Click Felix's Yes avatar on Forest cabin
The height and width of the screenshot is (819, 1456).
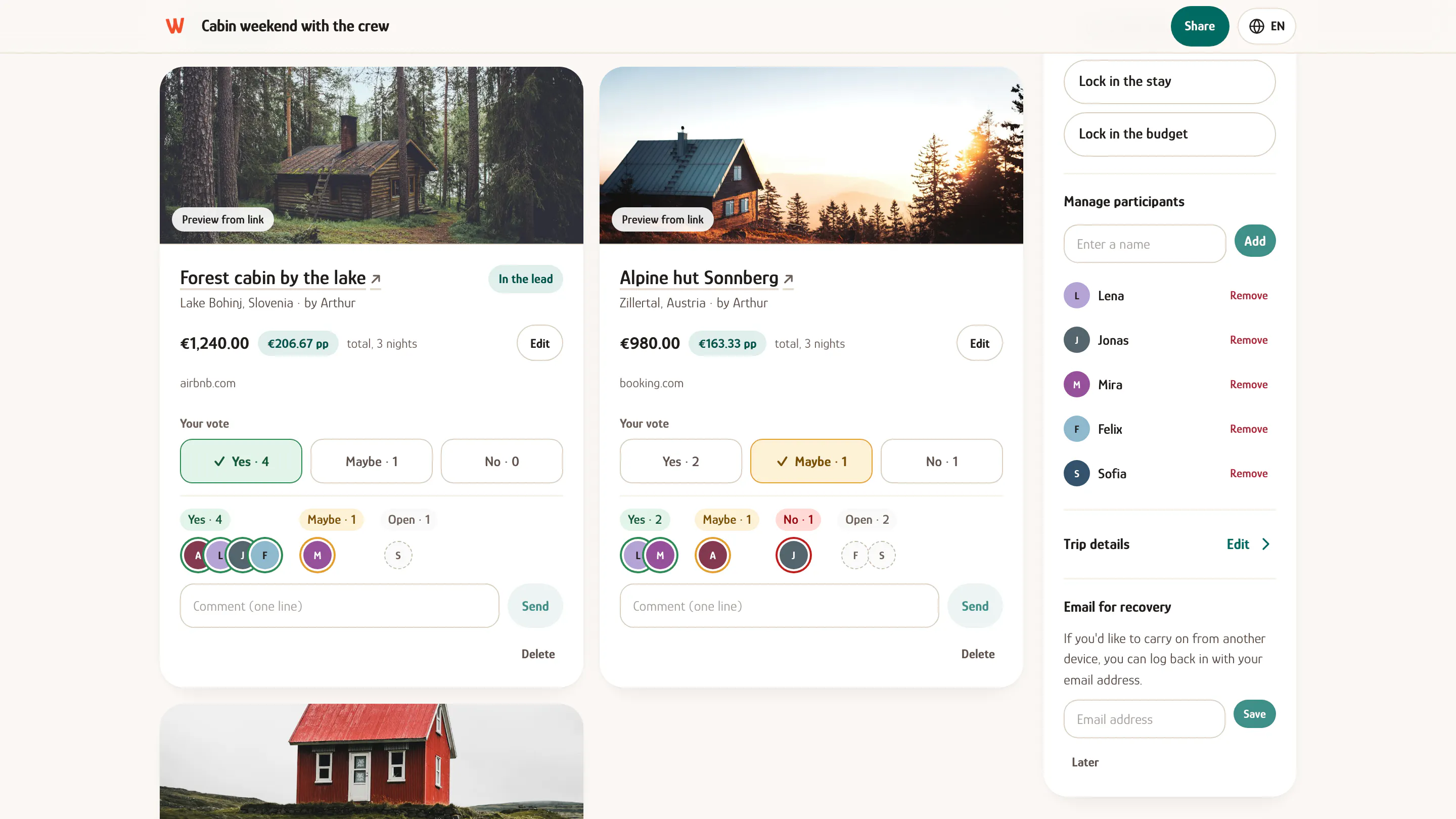(264, 556)
